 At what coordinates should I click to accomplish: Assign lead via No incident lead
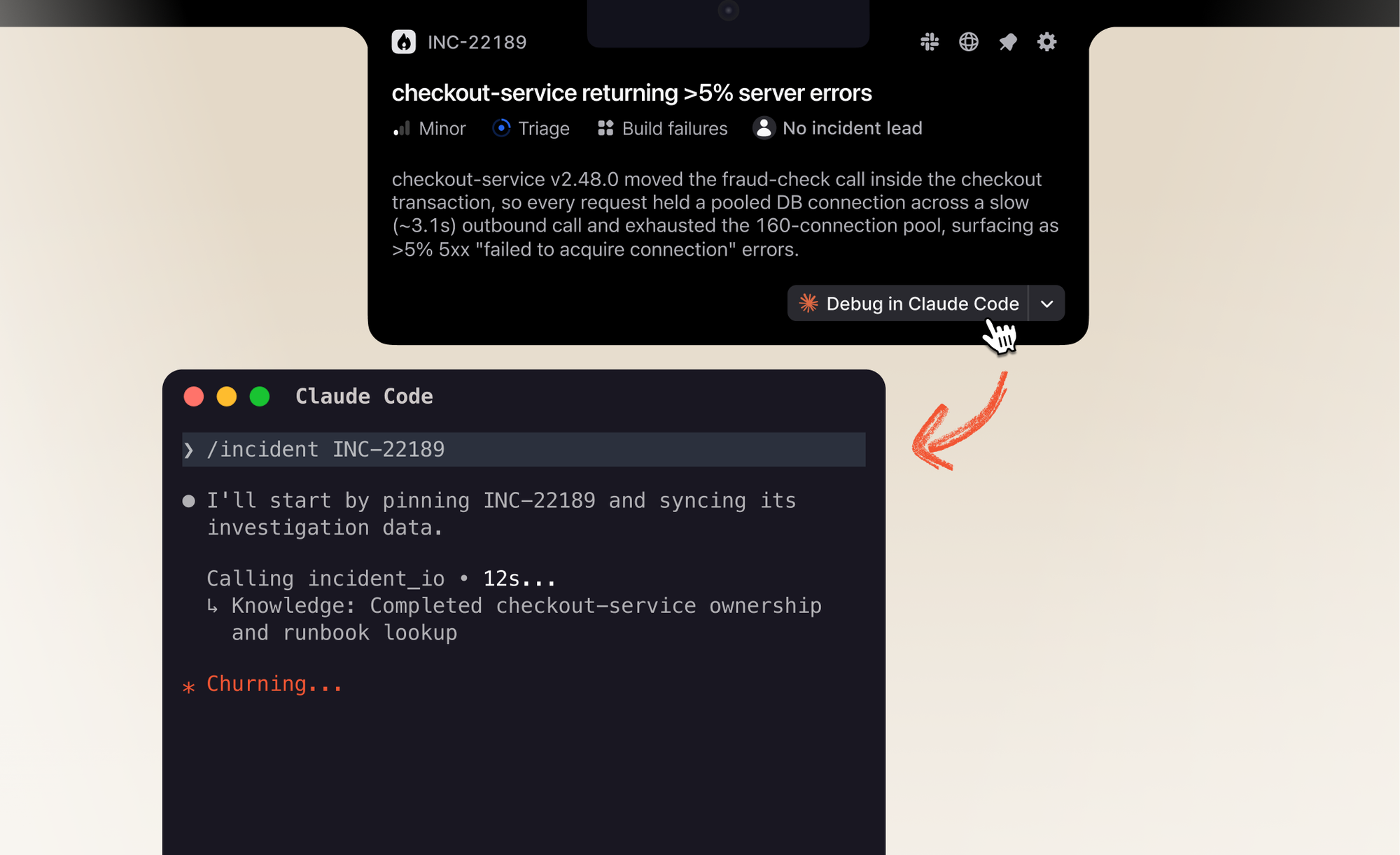(x=853, y=128)
